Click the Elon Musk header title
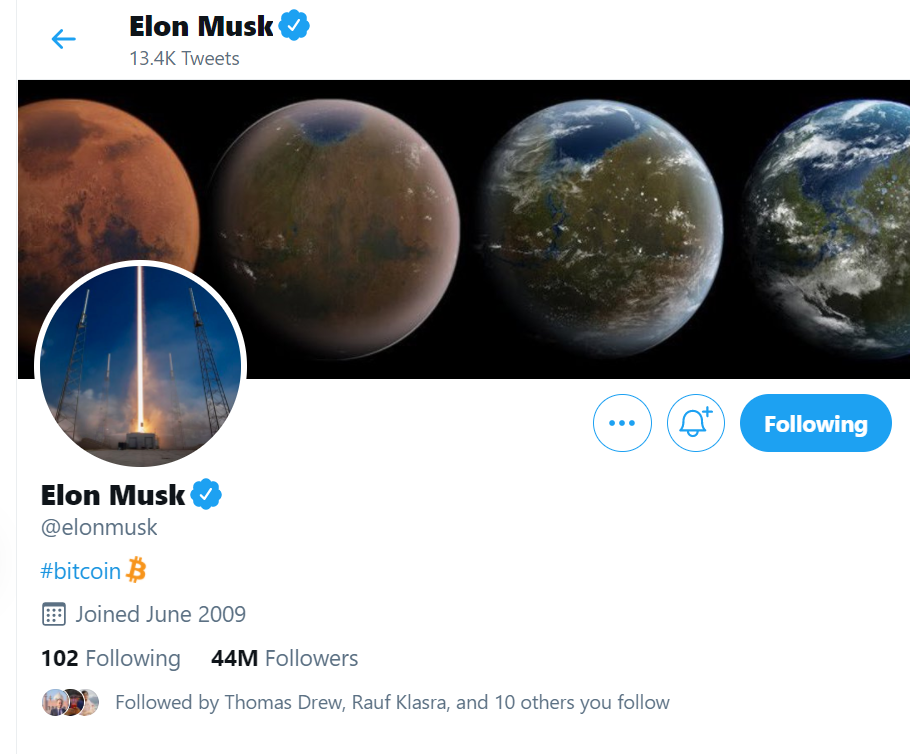This screenshot has width=910, height=754. click(201, 26)
